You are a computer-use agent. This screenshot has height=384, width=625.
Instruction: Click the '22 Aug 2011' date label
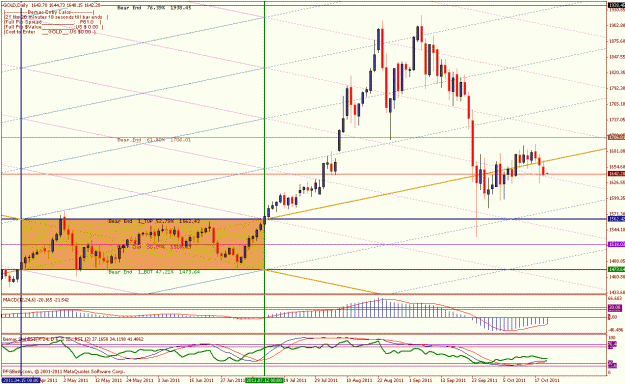390,380
